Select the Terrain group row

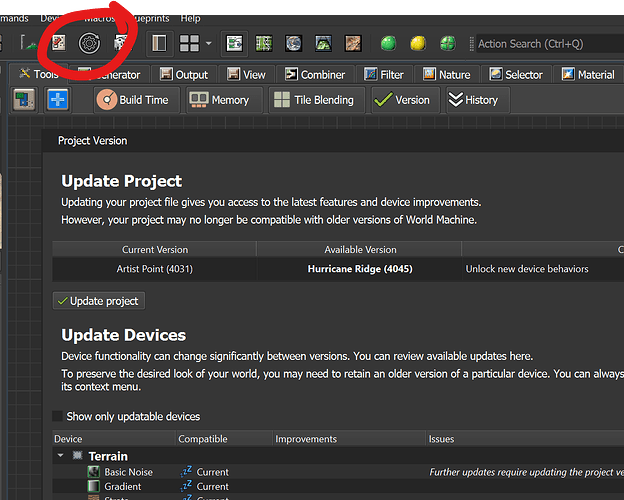pos(338,456)
